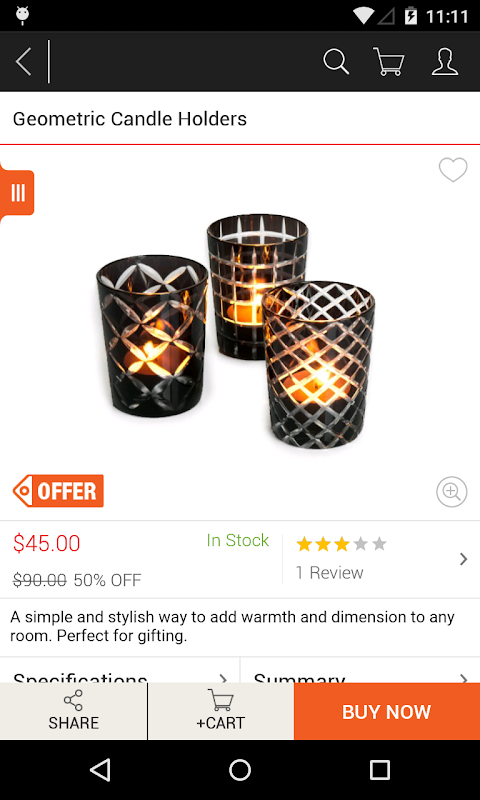The height and width of the screenshot is (800, 480).
Task: Expand reviews with the chevron arrow
Action: [x=463, y=559]
